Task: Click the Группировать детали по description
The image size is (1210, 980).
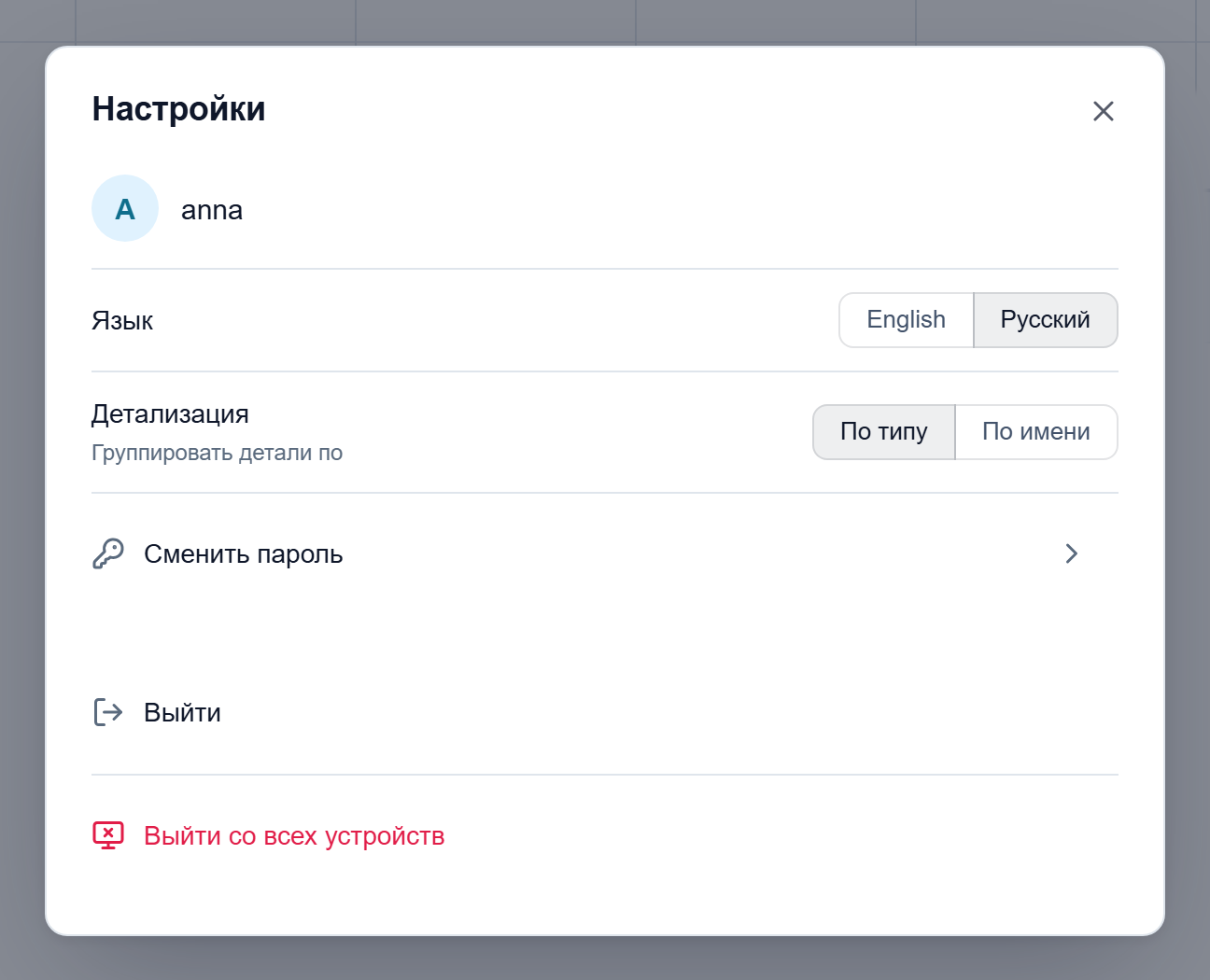Action: tap(218, 453)
